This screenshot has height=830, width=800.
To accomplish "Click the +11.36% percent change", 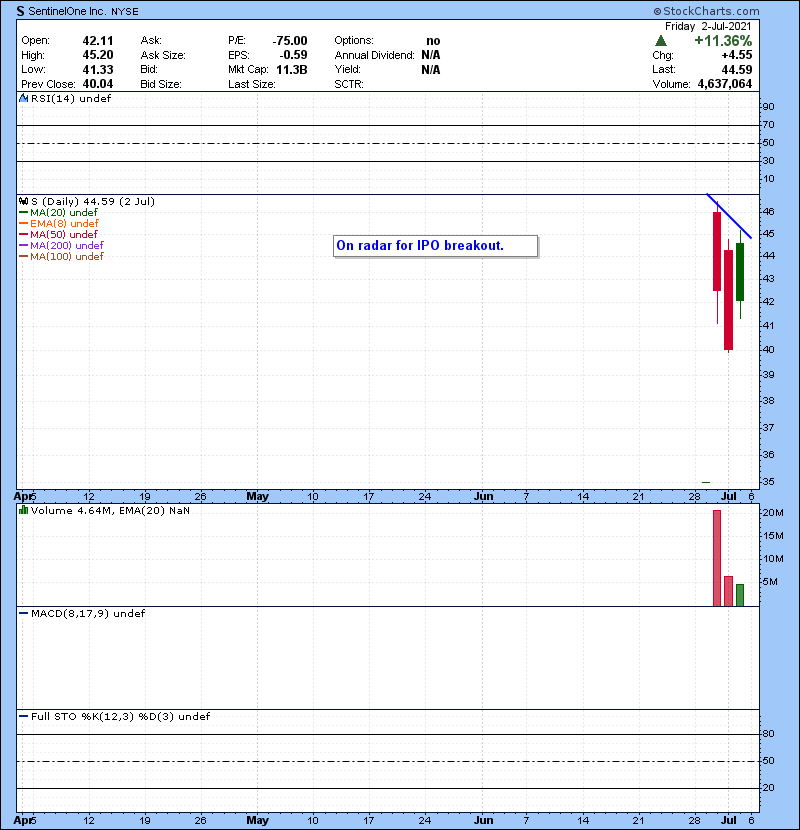I will (x=723, y=41).
